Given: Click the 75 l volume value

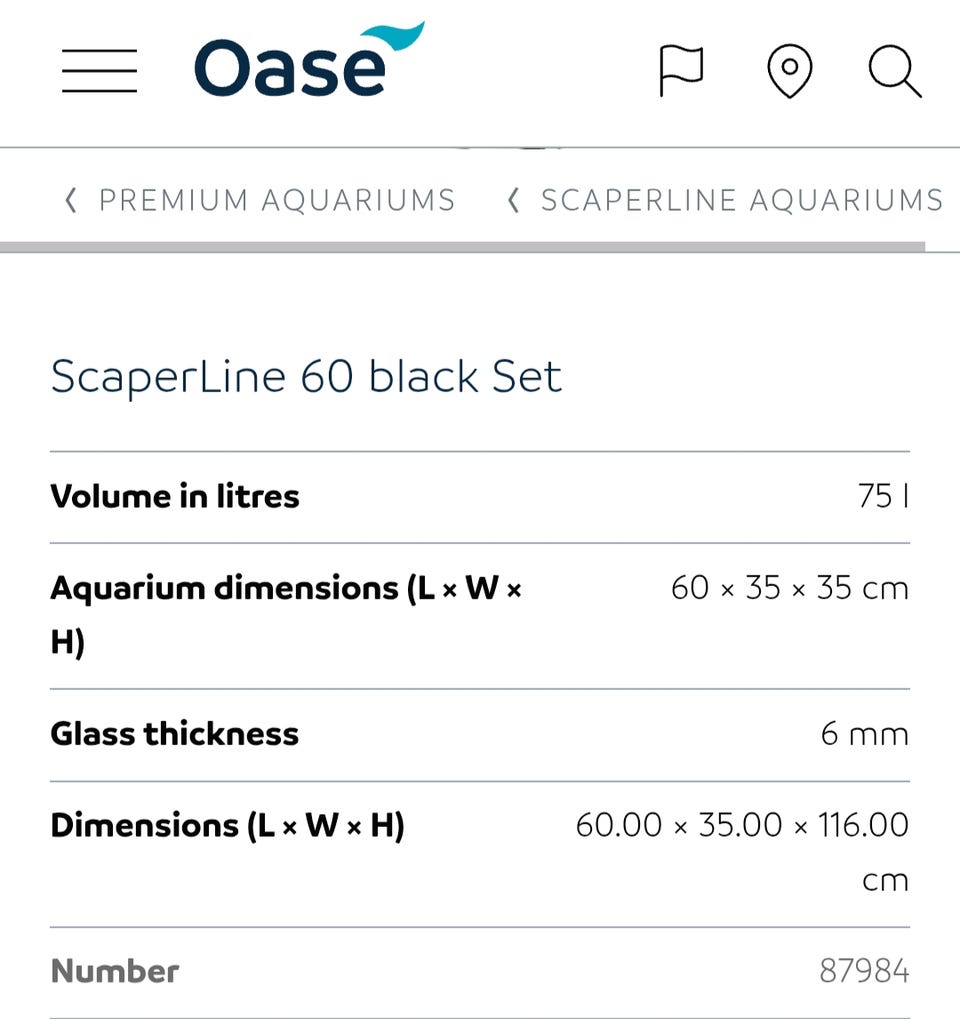Looking at the screenshot, I should click(883, 496).
